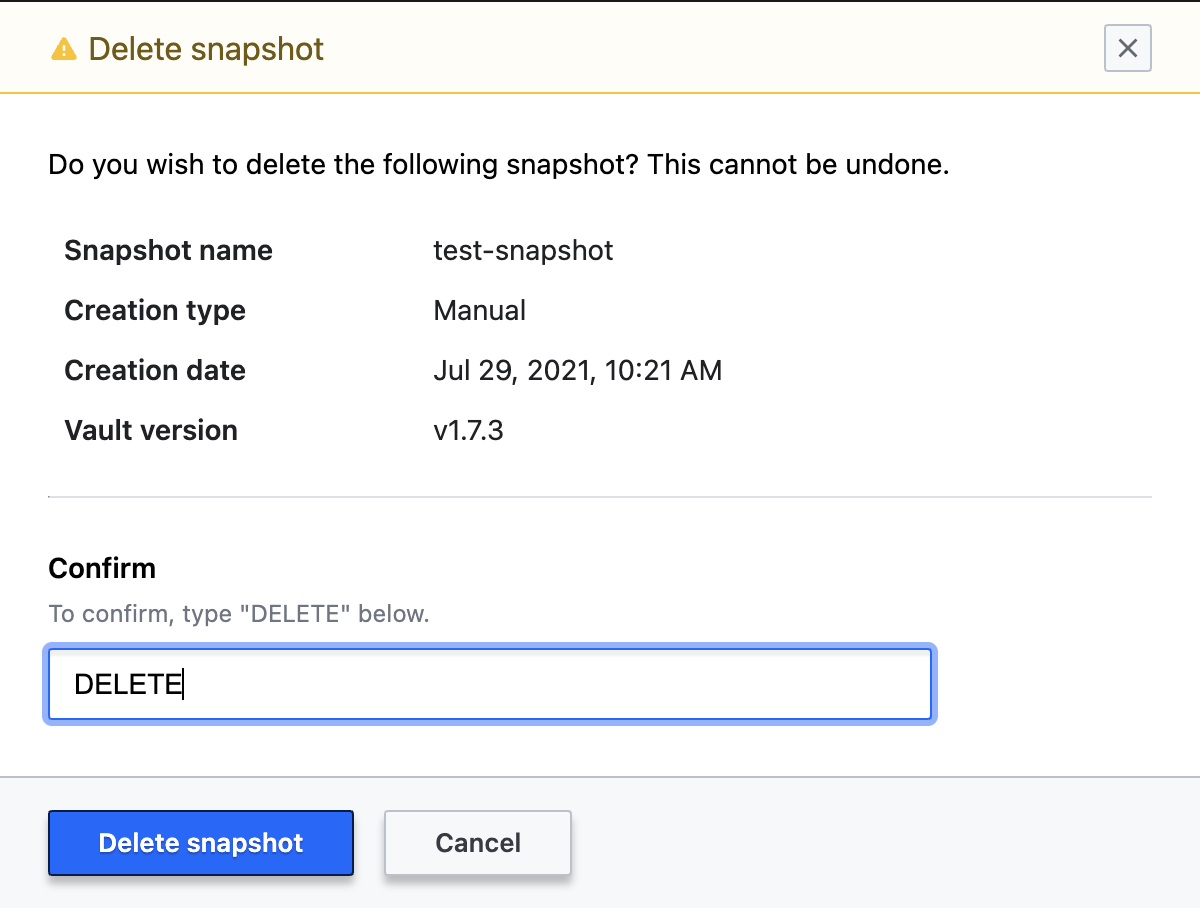Click the "This cannot be undone" warning message
The height and width of the screenshot is (908, 1200).
click(x=797, y=164)
